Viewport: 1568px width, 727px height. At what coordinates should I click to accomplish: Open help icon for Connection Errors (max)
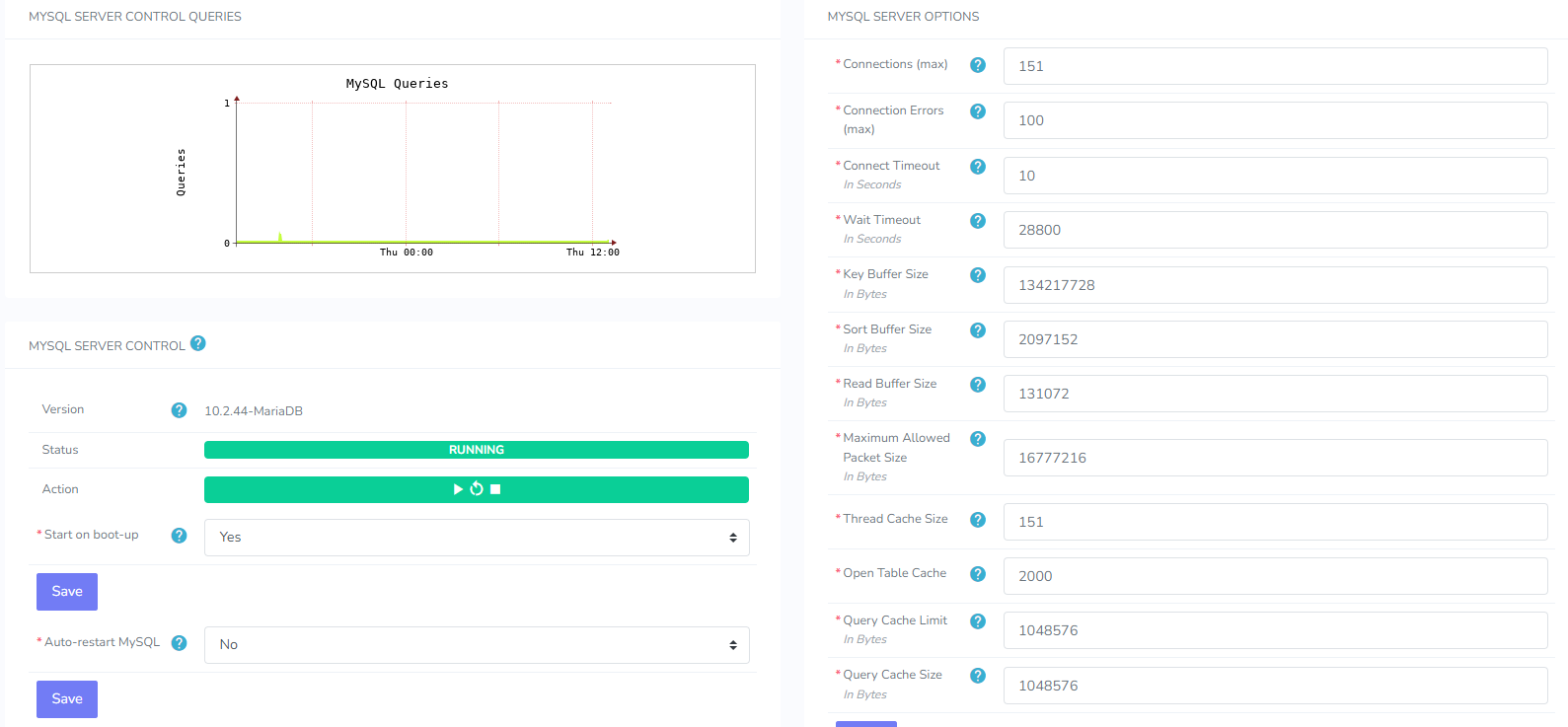click(x=978, y=111)
